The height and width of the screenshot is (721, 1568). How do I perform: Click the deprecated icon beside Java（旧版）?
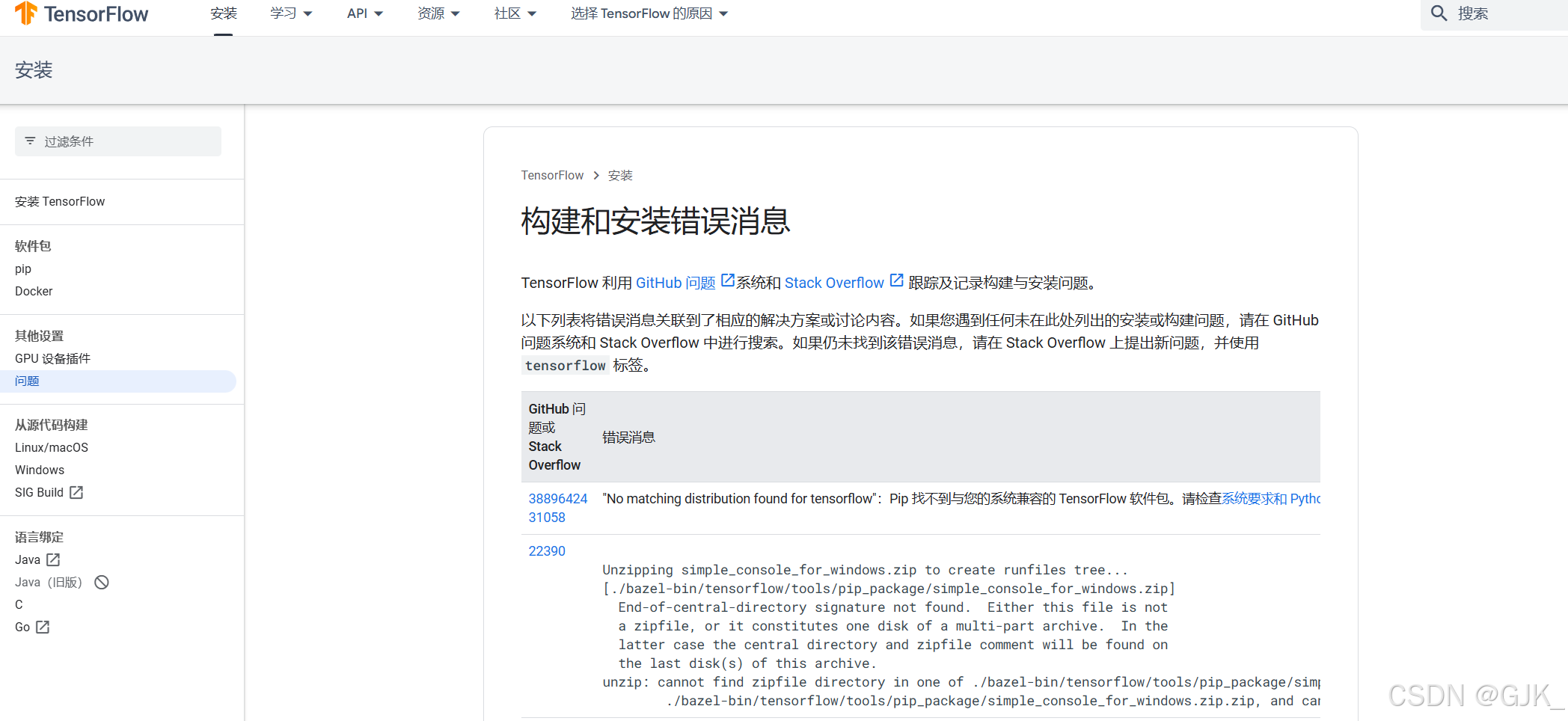coord(101,582)
